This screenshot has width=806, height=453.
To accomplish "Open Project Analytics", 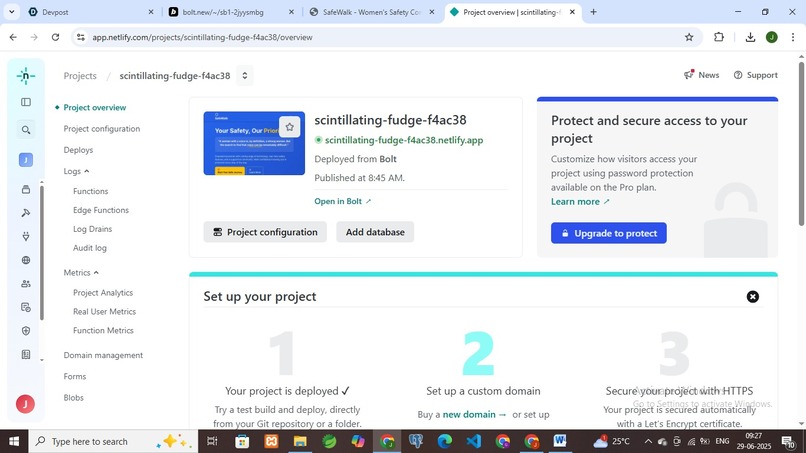I will (x=103, y=293).
